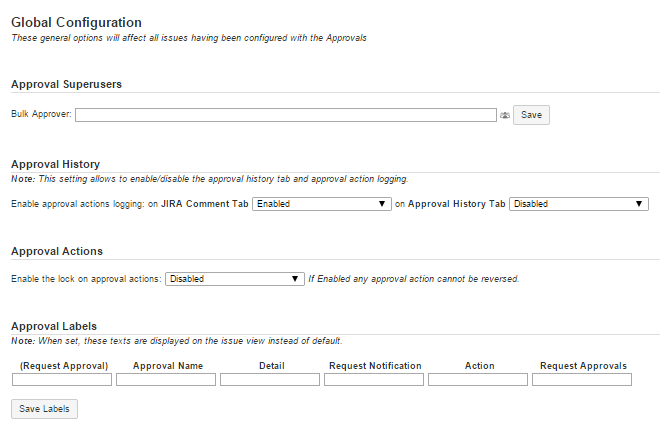The height and width of the screenshot is (431, 660).
Task: Click the Approval History section heading
Action: [55, 164]
